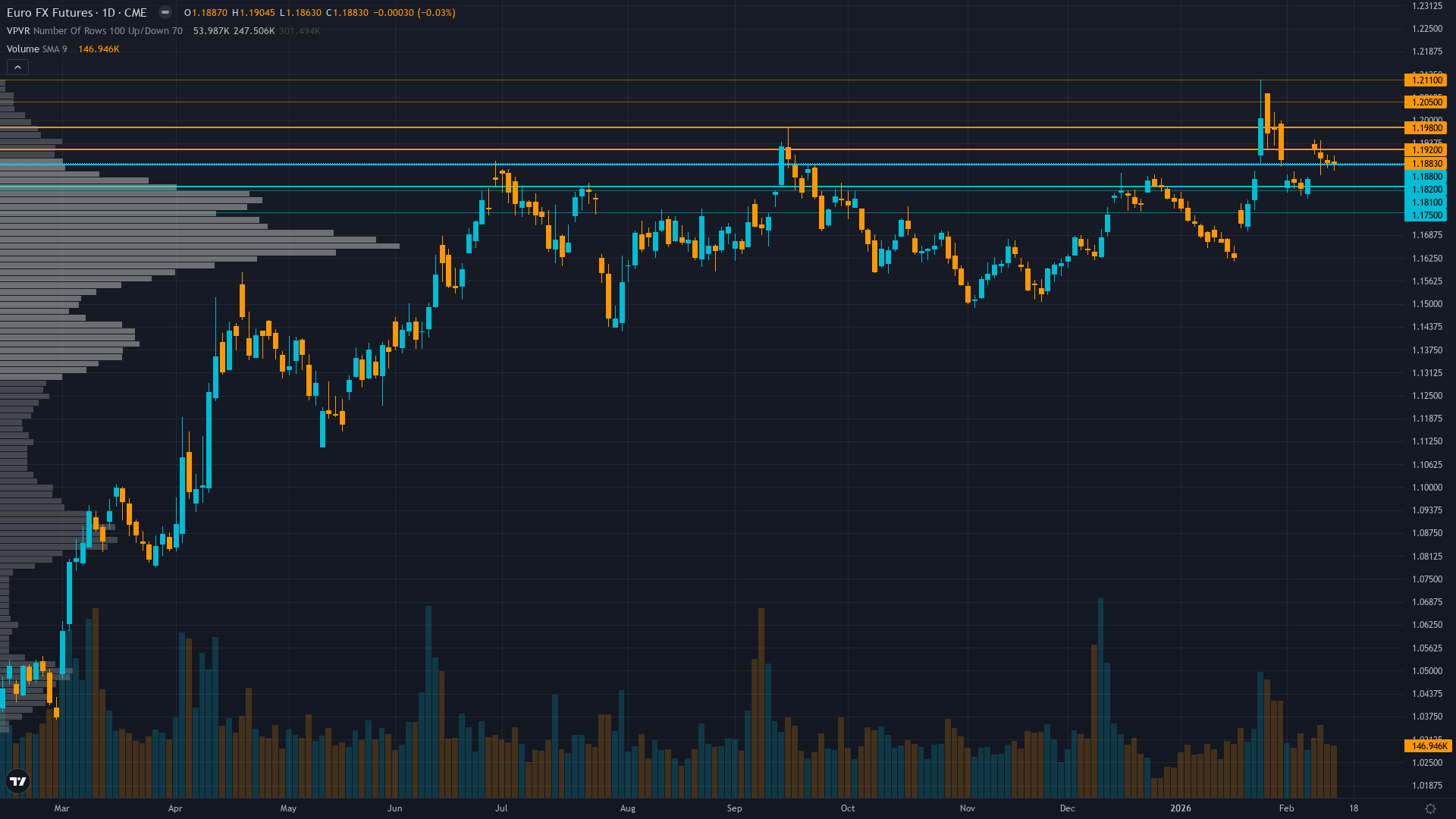Click 'Number Of Rows 100 Up/Down 70' VPVR parameters text
This screenshot has height=819, width=1456.
coord(110,31)
